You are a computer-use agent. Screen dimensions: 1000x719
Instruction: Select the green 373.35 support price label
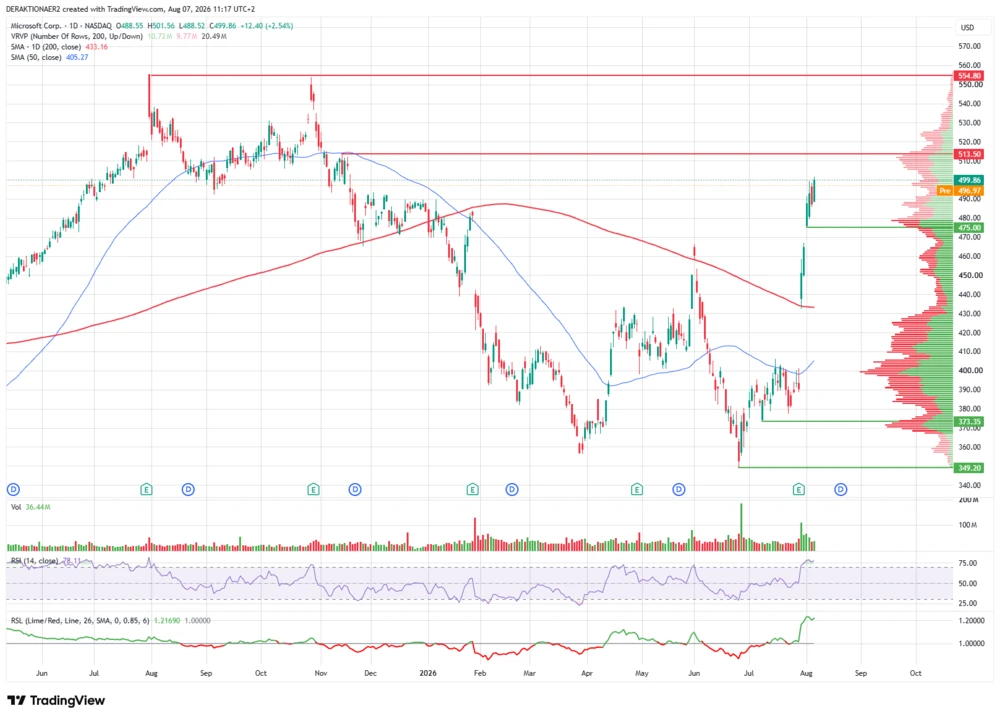pyautogui.click(x=969, y=422)
